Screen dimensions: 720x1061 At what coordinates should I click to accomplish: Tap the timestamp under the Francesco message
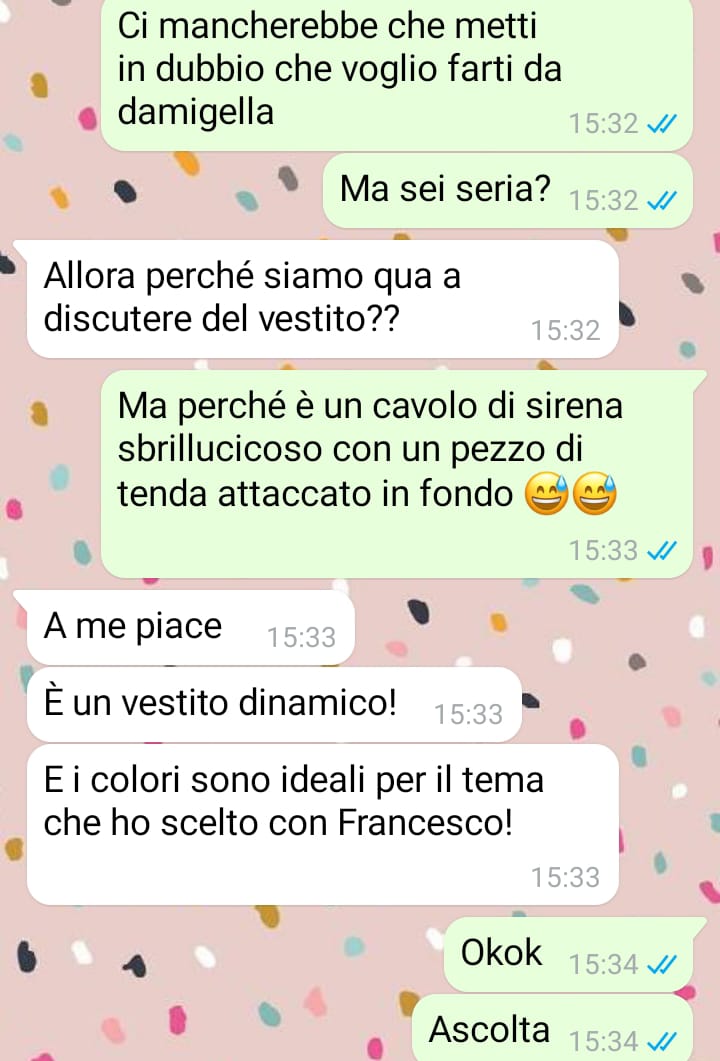(566, 877)
